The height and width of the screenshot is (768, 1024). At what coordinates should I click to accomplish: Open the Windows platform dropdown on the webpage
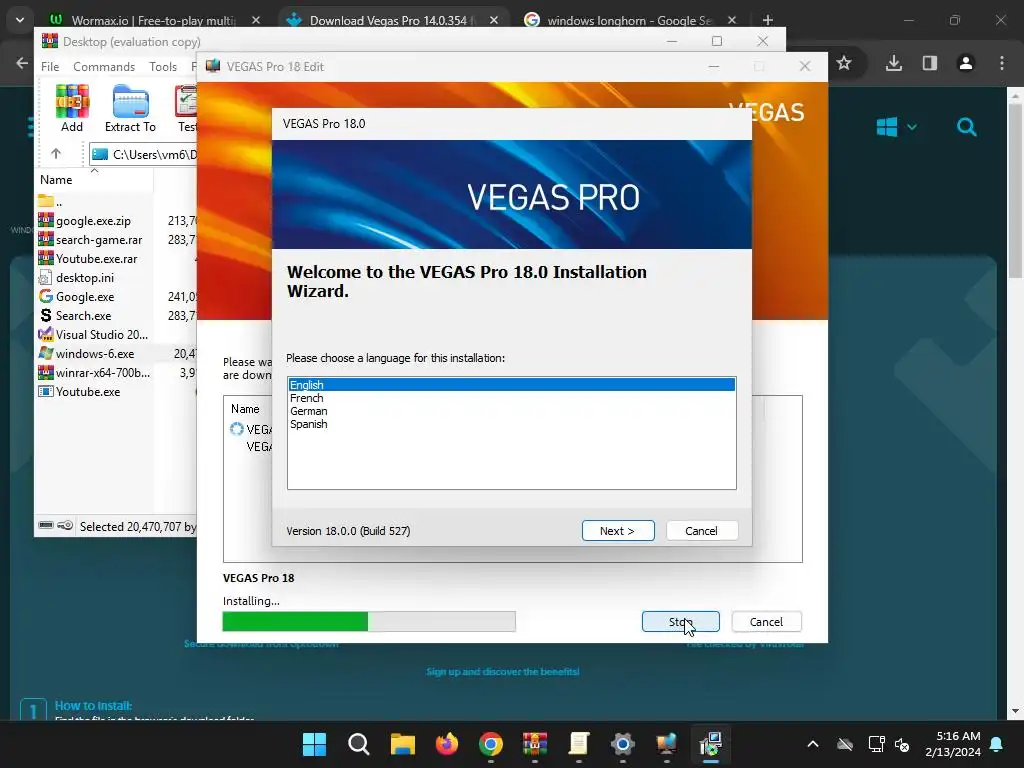pyautogui.click(x=897, y=127)
